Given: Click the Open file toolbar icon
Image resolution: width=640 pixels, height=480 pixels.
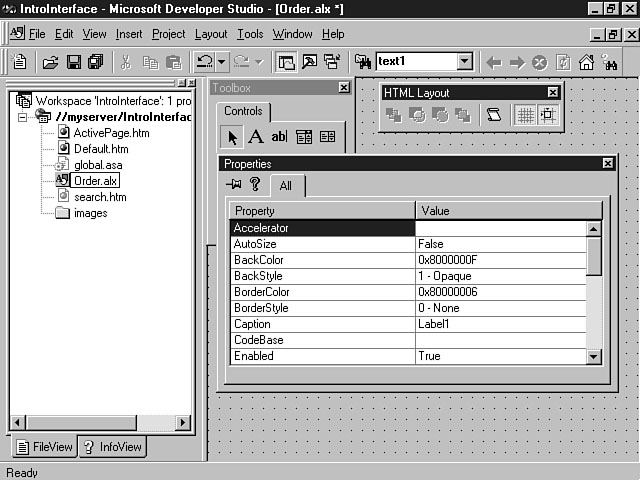Looking at the screenshot, I should click(50, 62).
